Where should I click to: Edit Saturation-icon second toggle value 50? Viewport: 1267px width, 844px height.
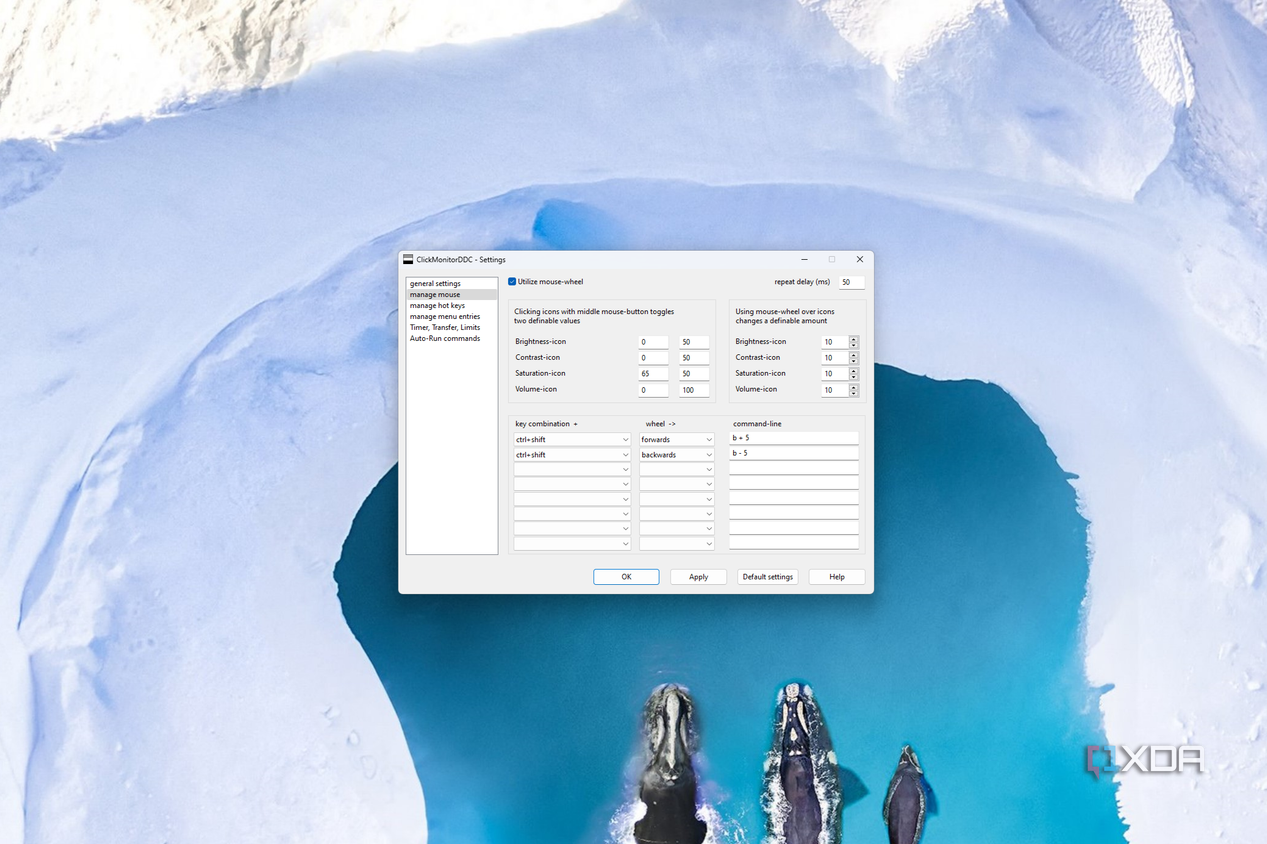pos(694,374)
